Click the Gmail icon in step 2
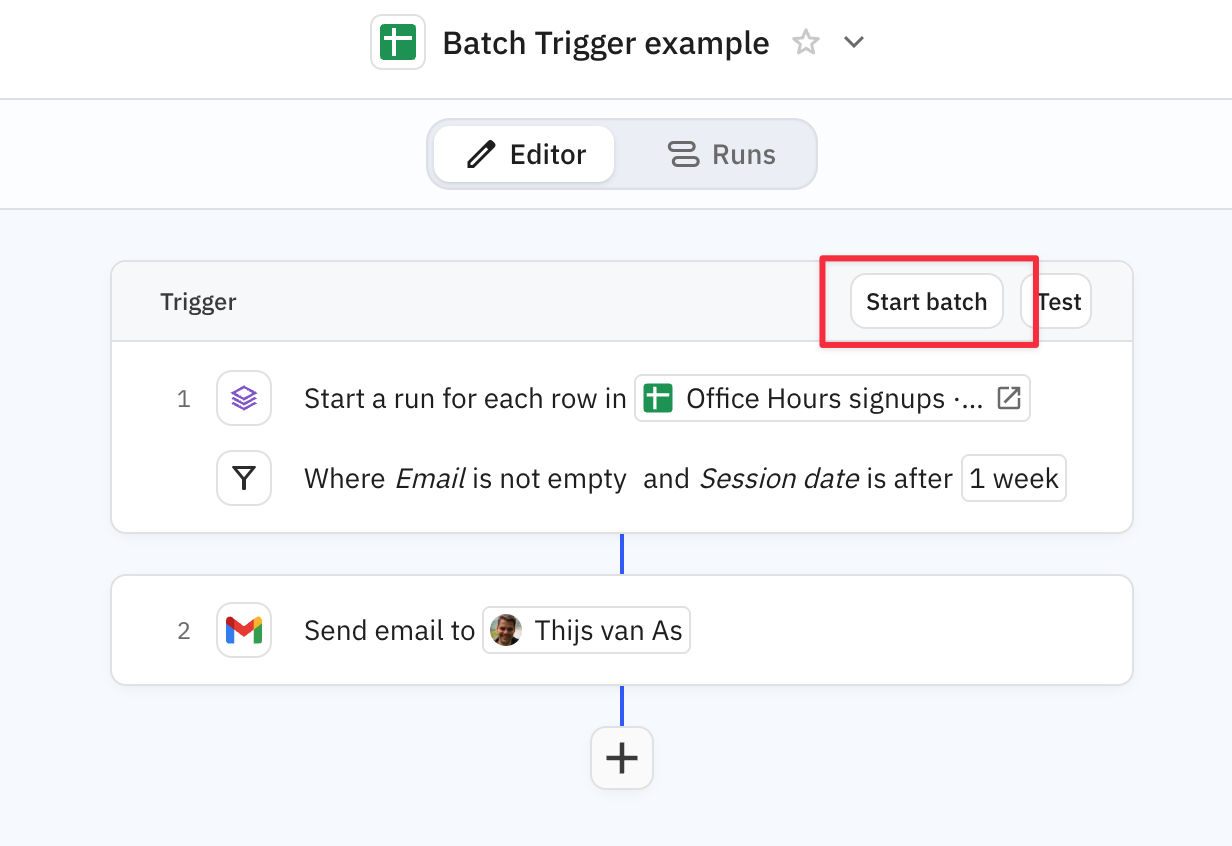 click(244, 631)
